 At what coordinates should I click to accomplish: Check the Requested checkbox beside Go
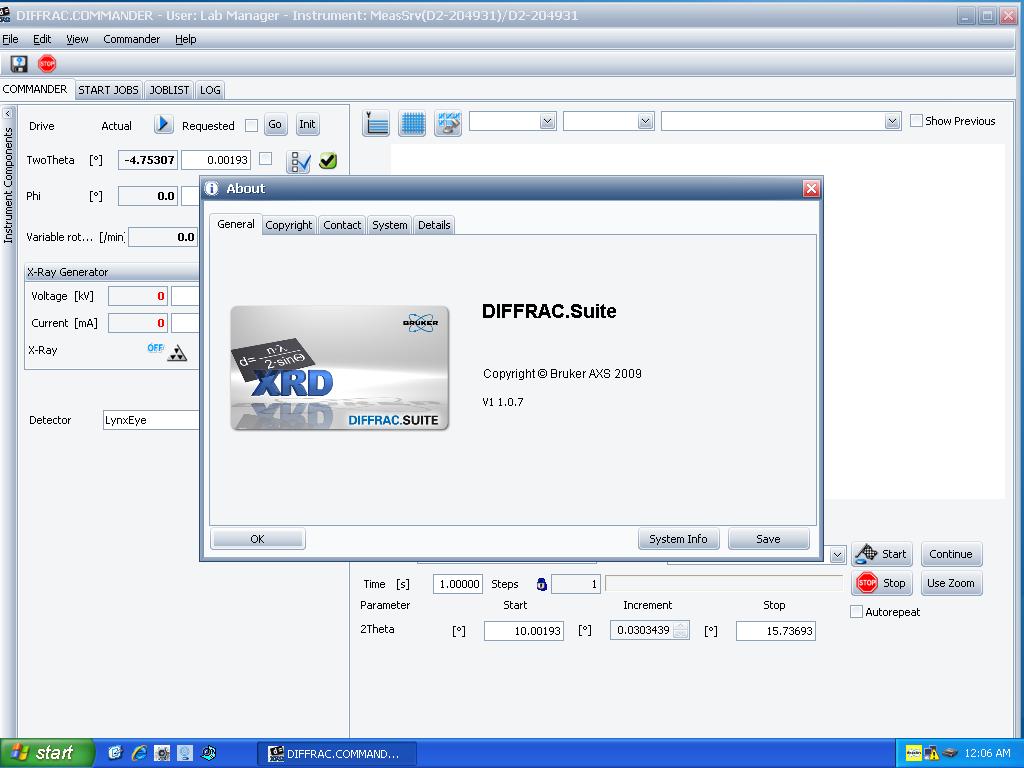click(x=253, y=124)
